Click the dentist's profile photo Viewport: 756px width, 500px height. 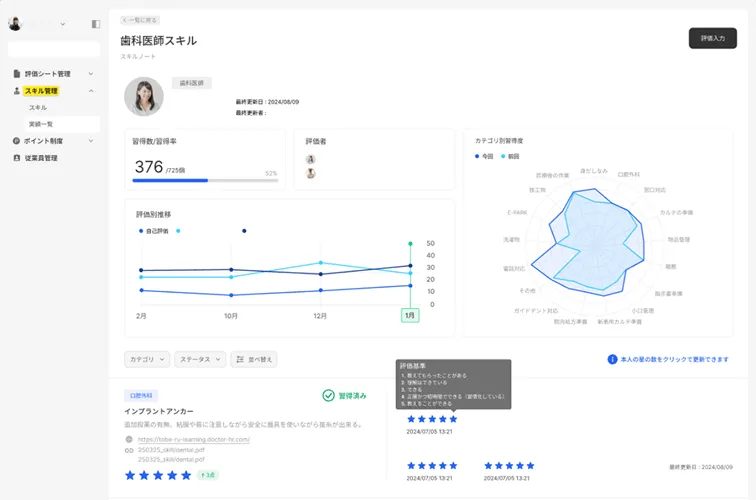[144, 96]
